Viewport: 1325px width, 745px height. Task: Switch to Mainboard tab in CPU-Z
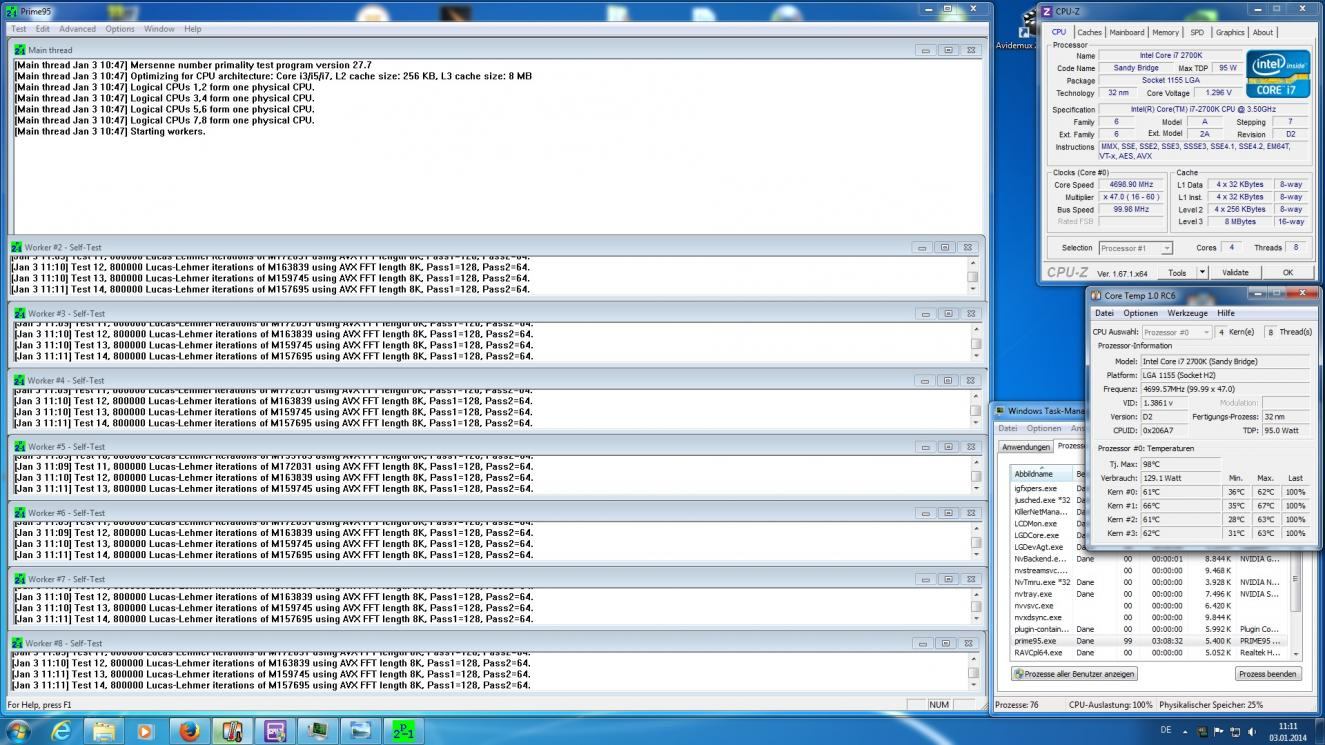(x=1127, y=32)
